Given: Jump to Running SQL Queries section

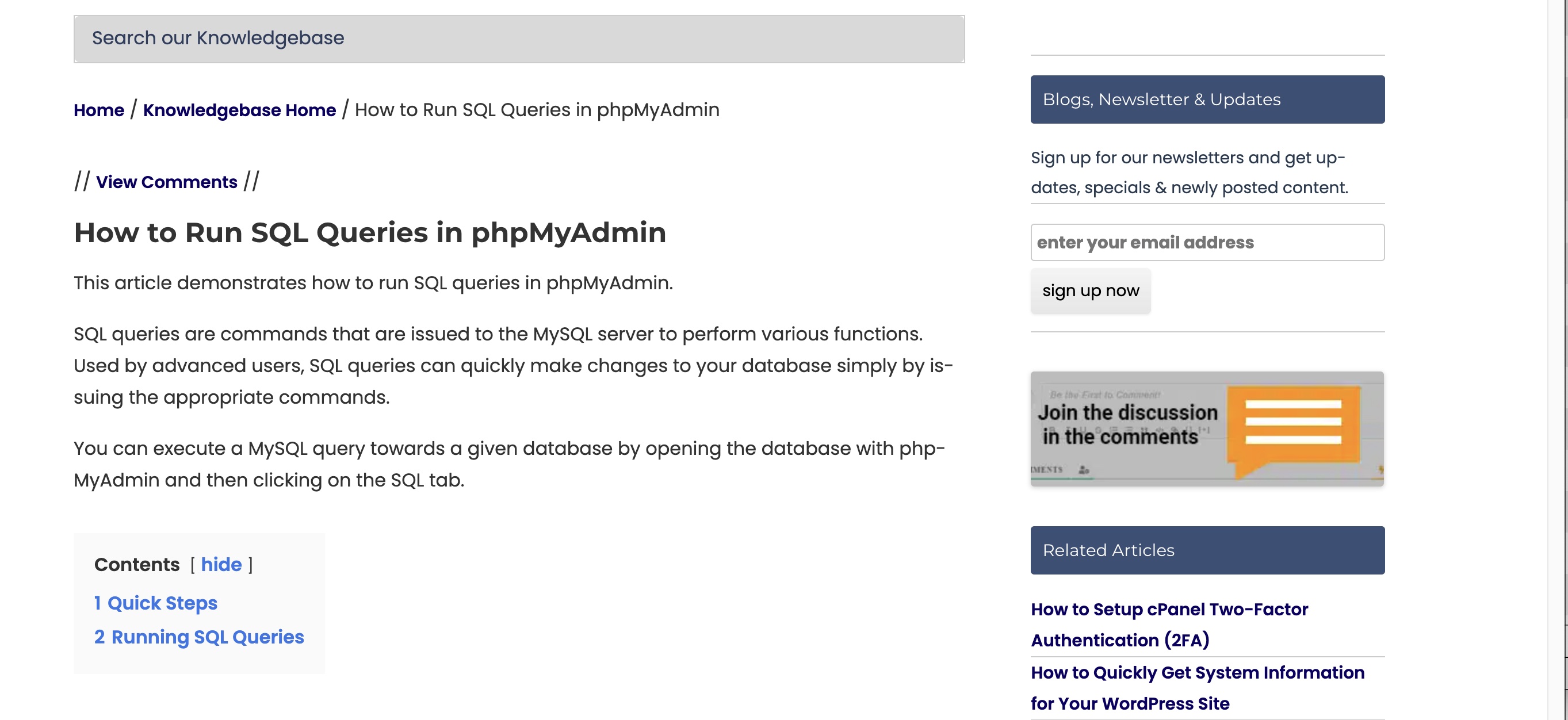Looking at the screenshot, I should pos(199,637).
